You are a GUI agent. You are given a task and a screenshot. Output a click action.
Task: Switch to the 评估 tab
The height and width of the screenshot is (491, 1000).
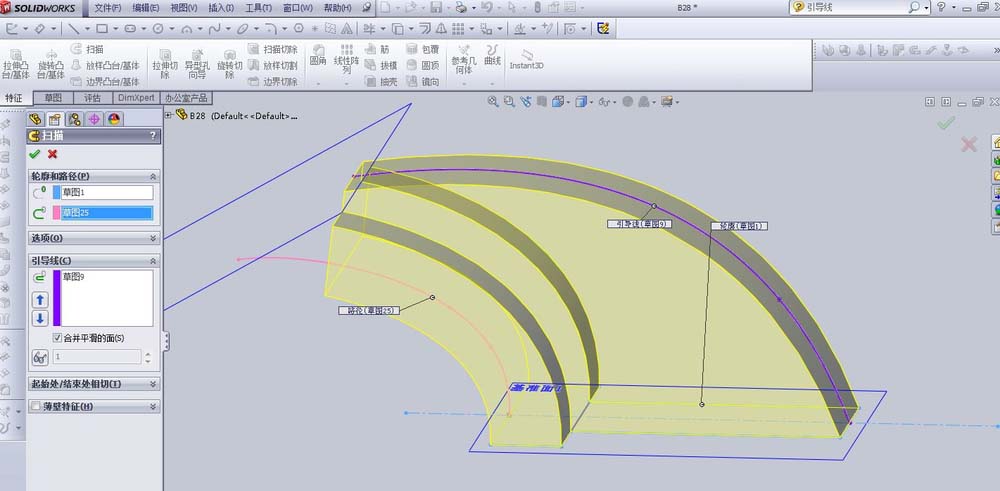92,98
